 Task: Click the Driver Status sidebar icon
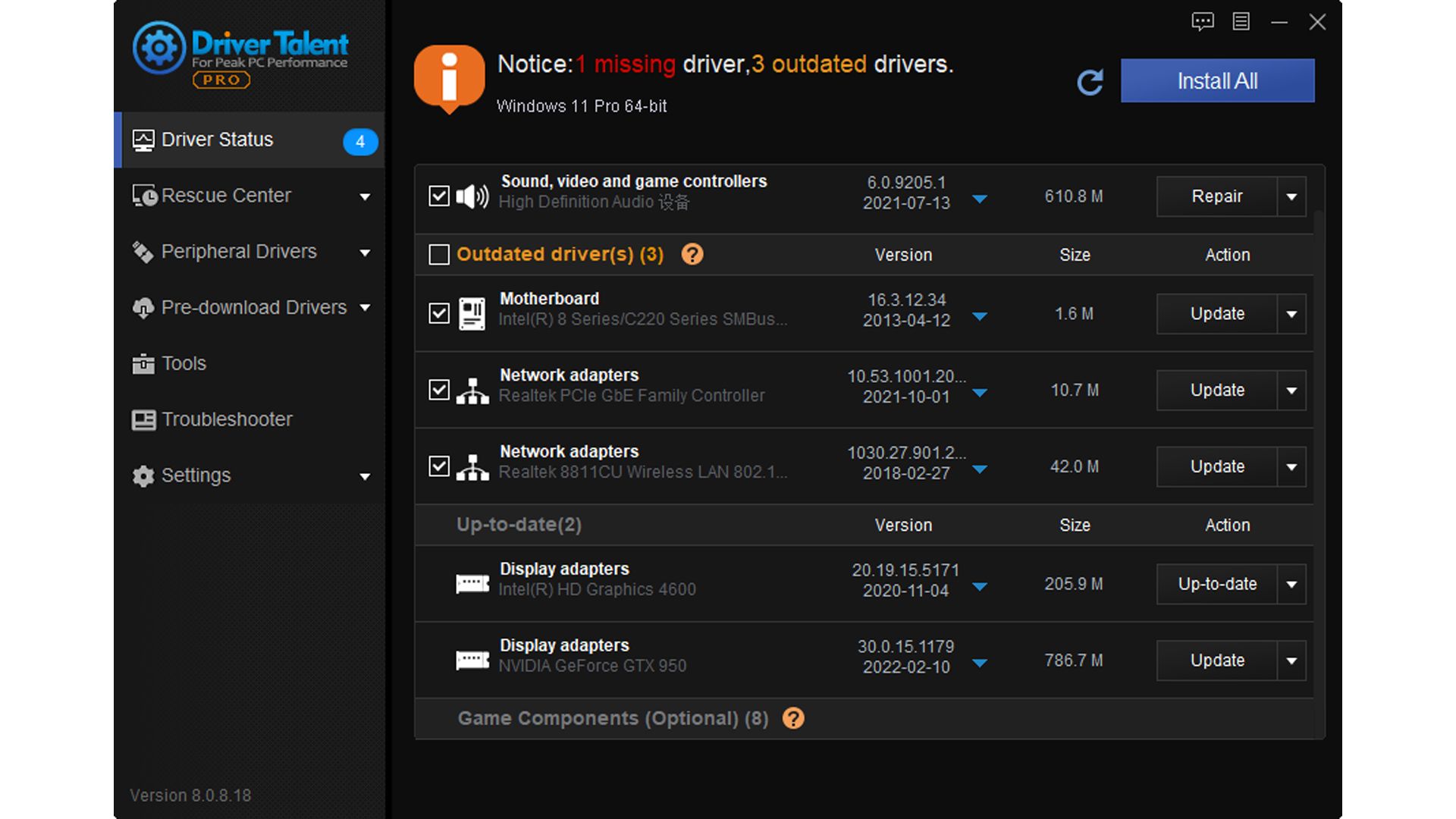click(x=143, y=140)
